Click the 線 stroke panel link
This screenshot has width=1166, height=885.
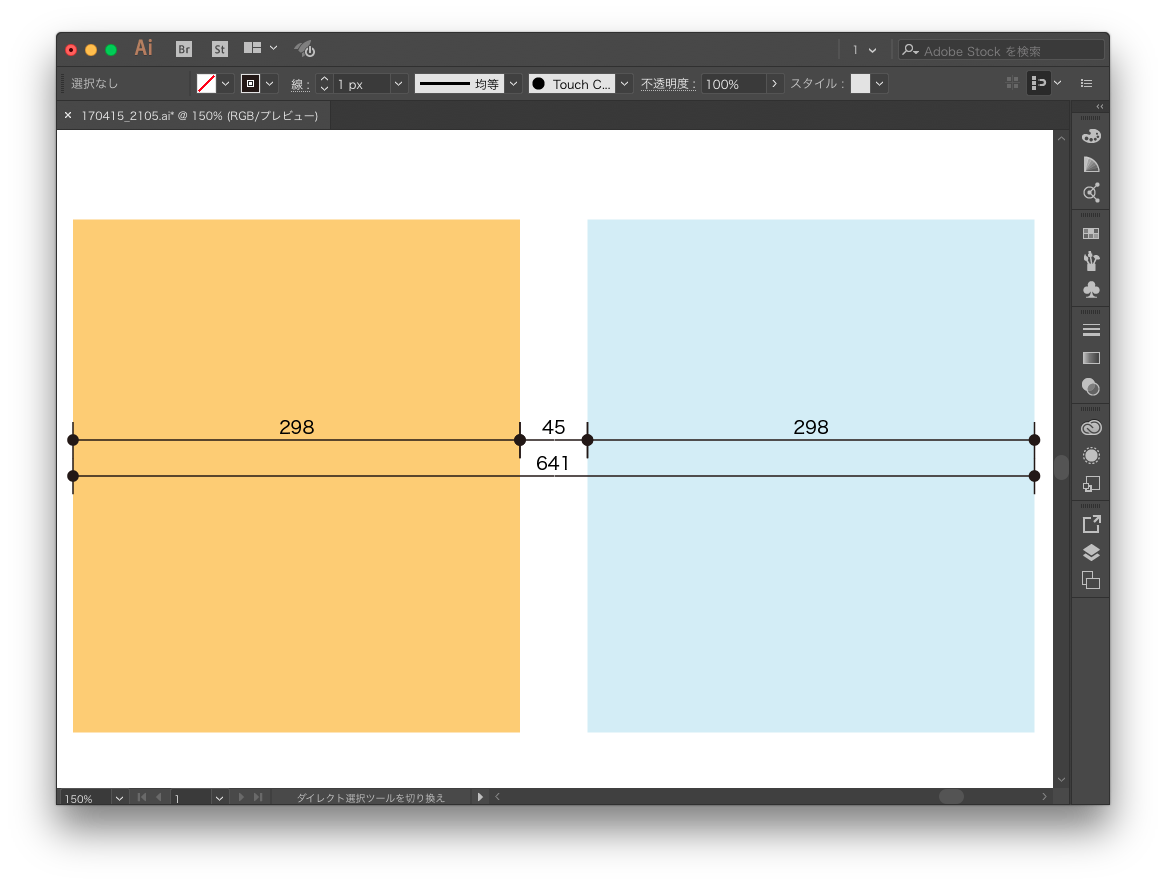click(x=299, y=84)
